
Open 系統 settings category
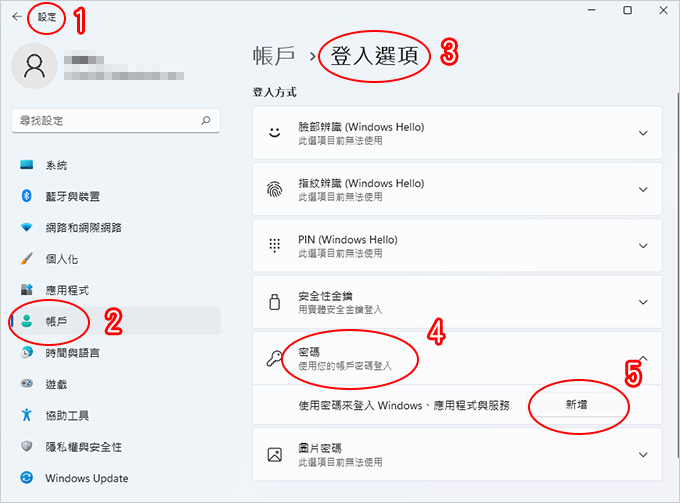tap(116, 165)
